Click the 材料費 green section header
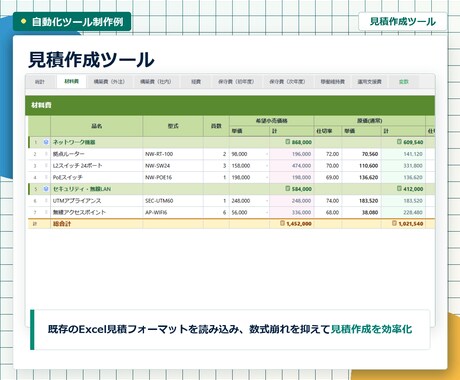The width and height of the screenshot is (460, 380). (230, 105)
